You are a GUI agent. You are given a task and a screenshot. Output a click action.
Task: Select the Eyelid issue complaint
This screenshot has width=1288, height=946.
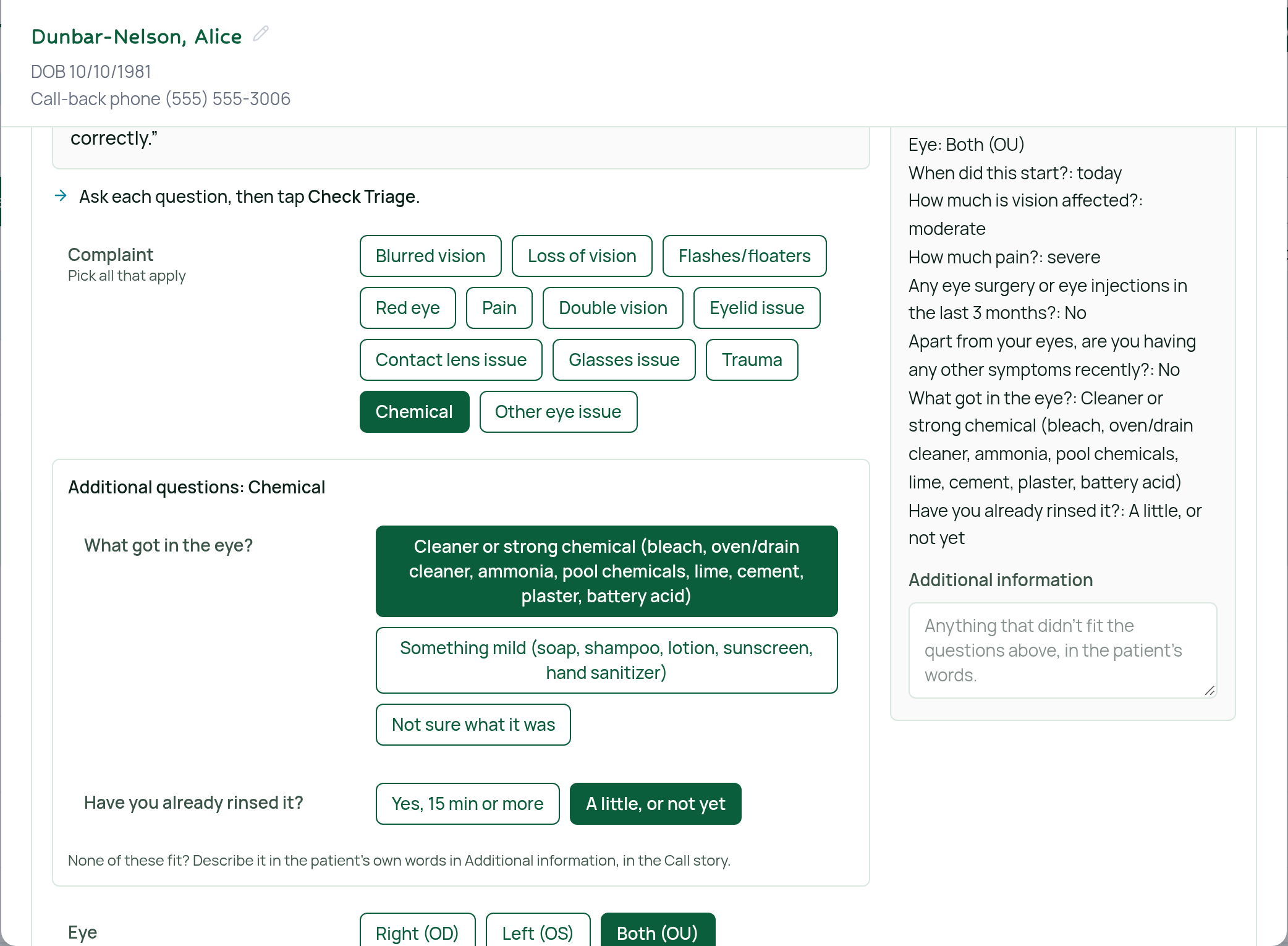[756, 308]
